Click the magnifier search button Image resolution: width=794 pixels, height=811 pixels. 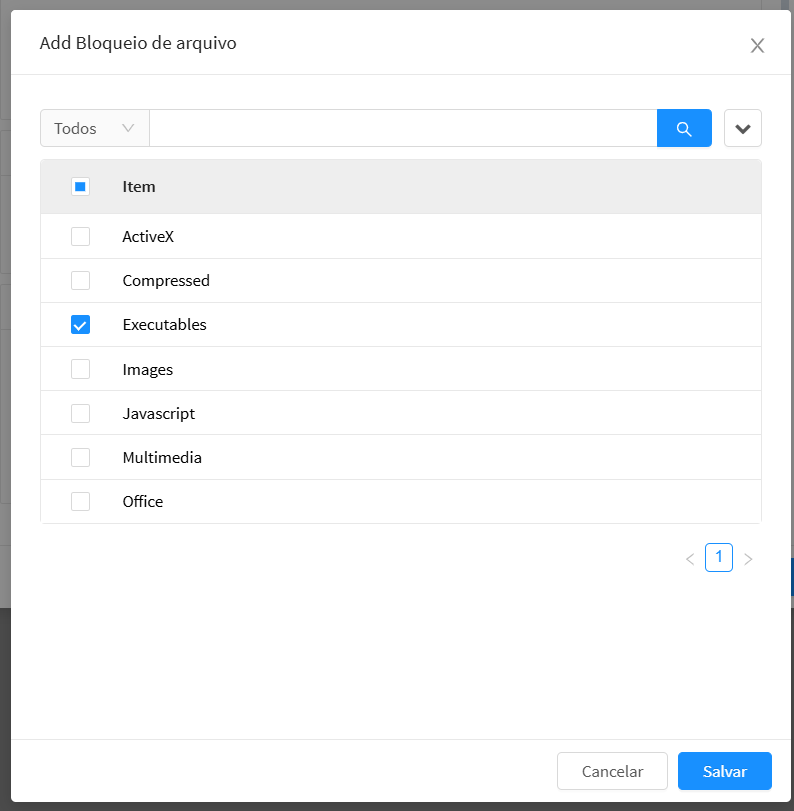[684, 129]
